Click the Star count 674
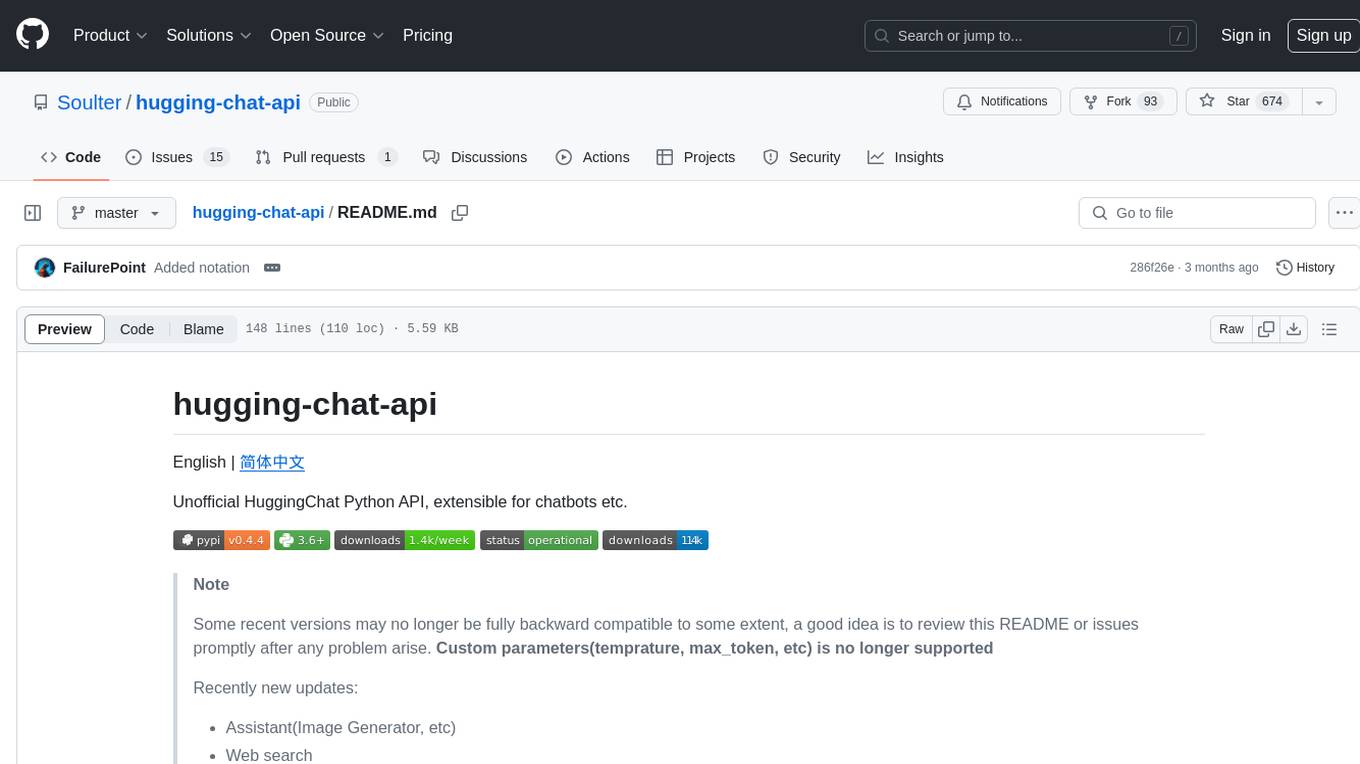The width and height of the screenshot is (1360, 764). tap(1272, 101)
